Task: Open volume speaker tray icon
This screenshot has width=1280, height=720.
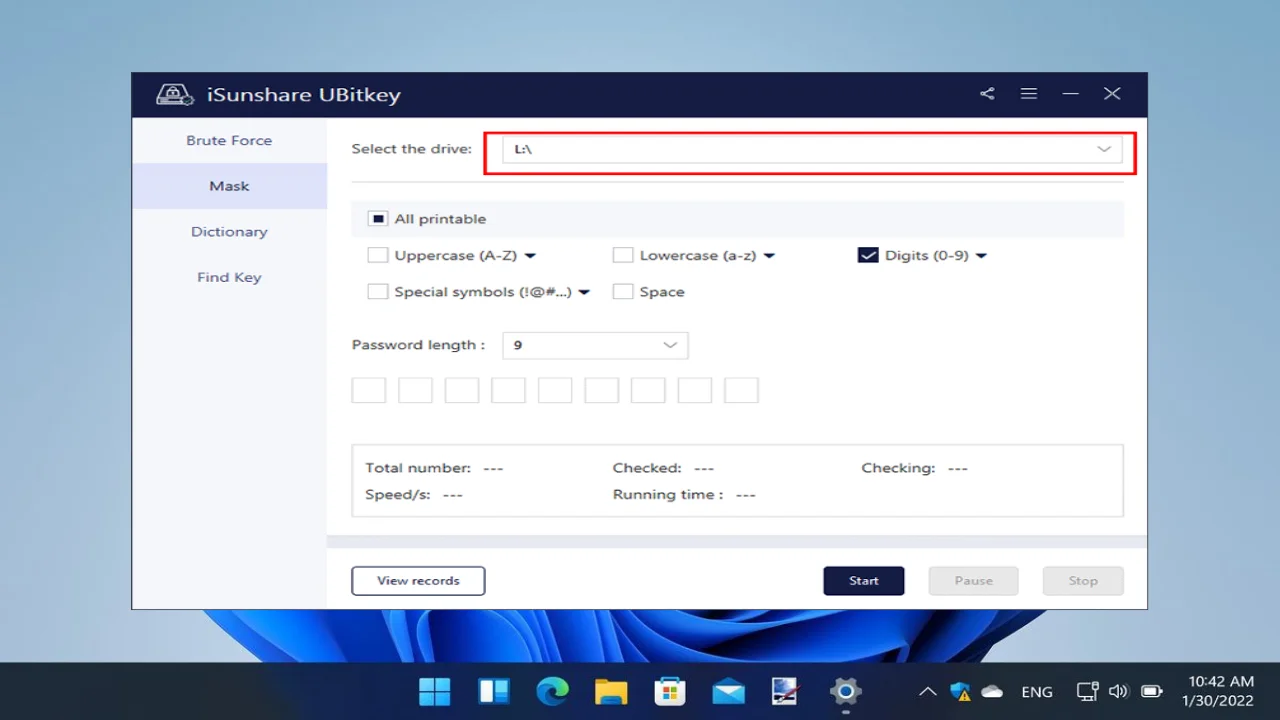Action: 1119,691
